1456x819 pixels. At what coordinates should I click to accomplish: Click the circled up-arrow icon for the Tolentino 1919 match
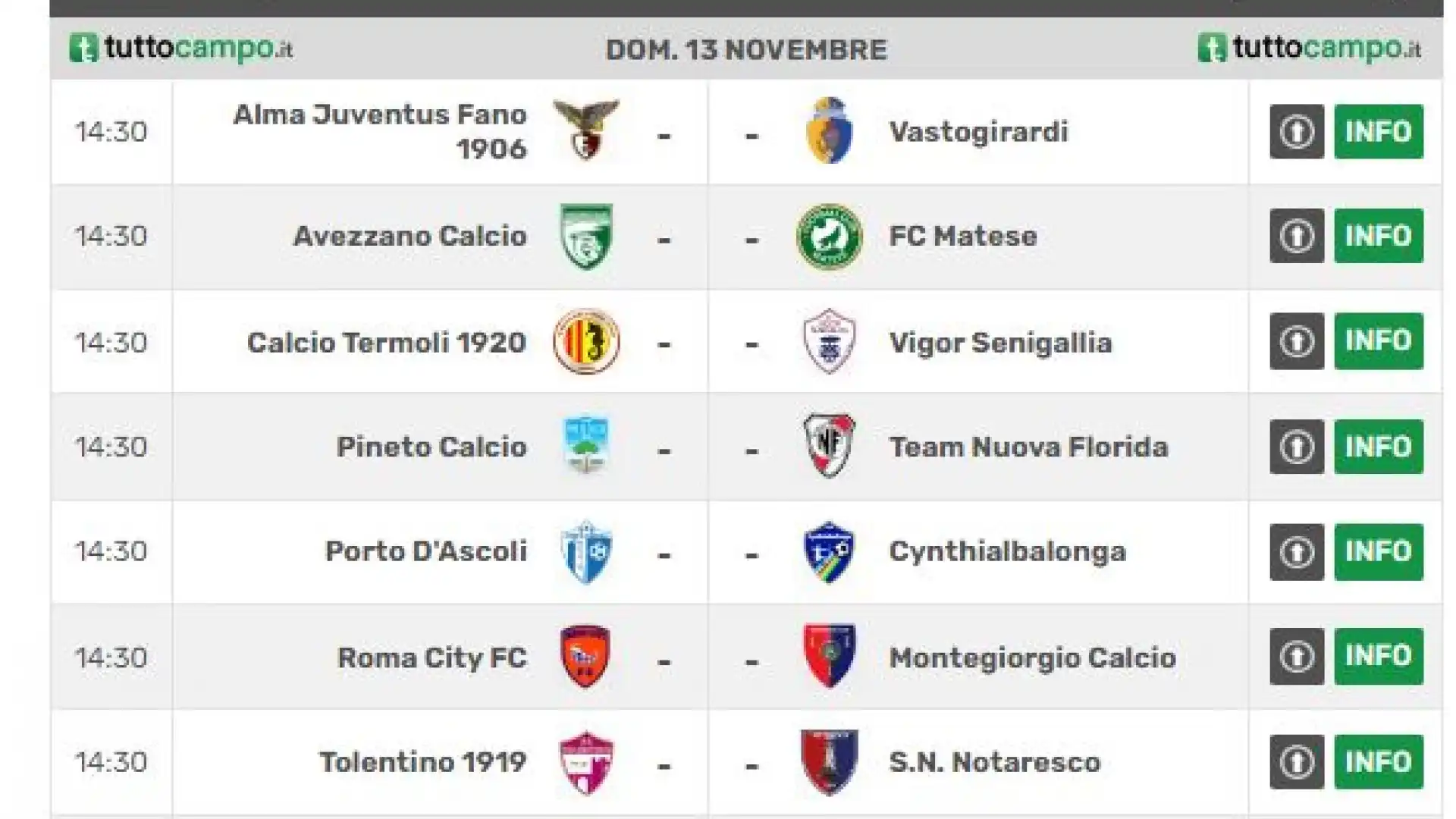(x=1297, y=761)
